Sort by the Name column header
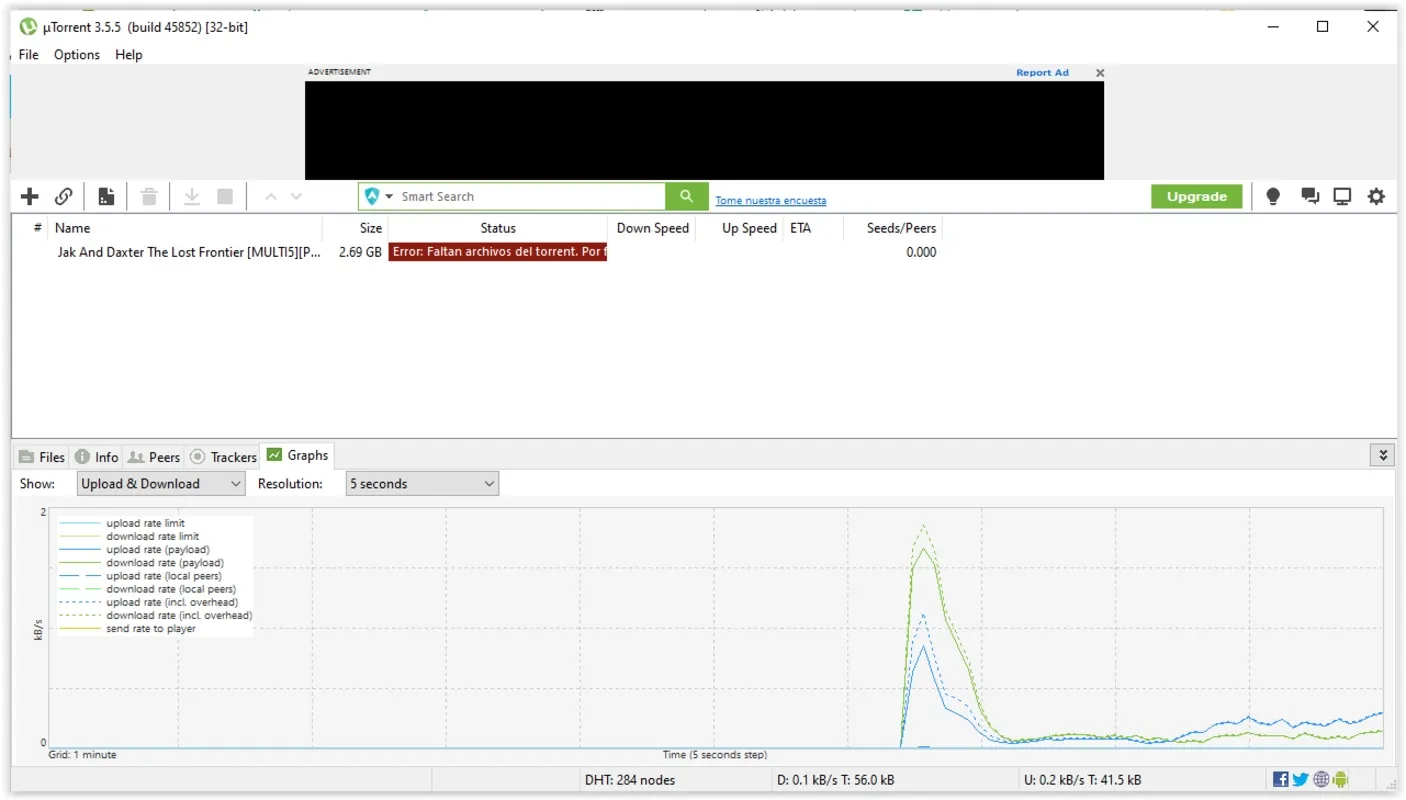 185,228
